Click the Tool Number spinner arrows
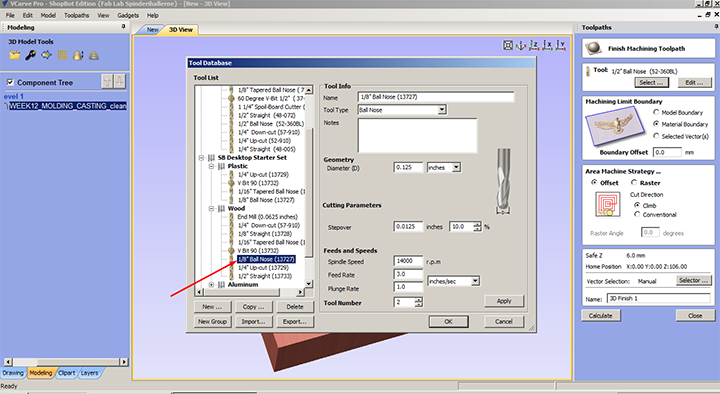 418,302
